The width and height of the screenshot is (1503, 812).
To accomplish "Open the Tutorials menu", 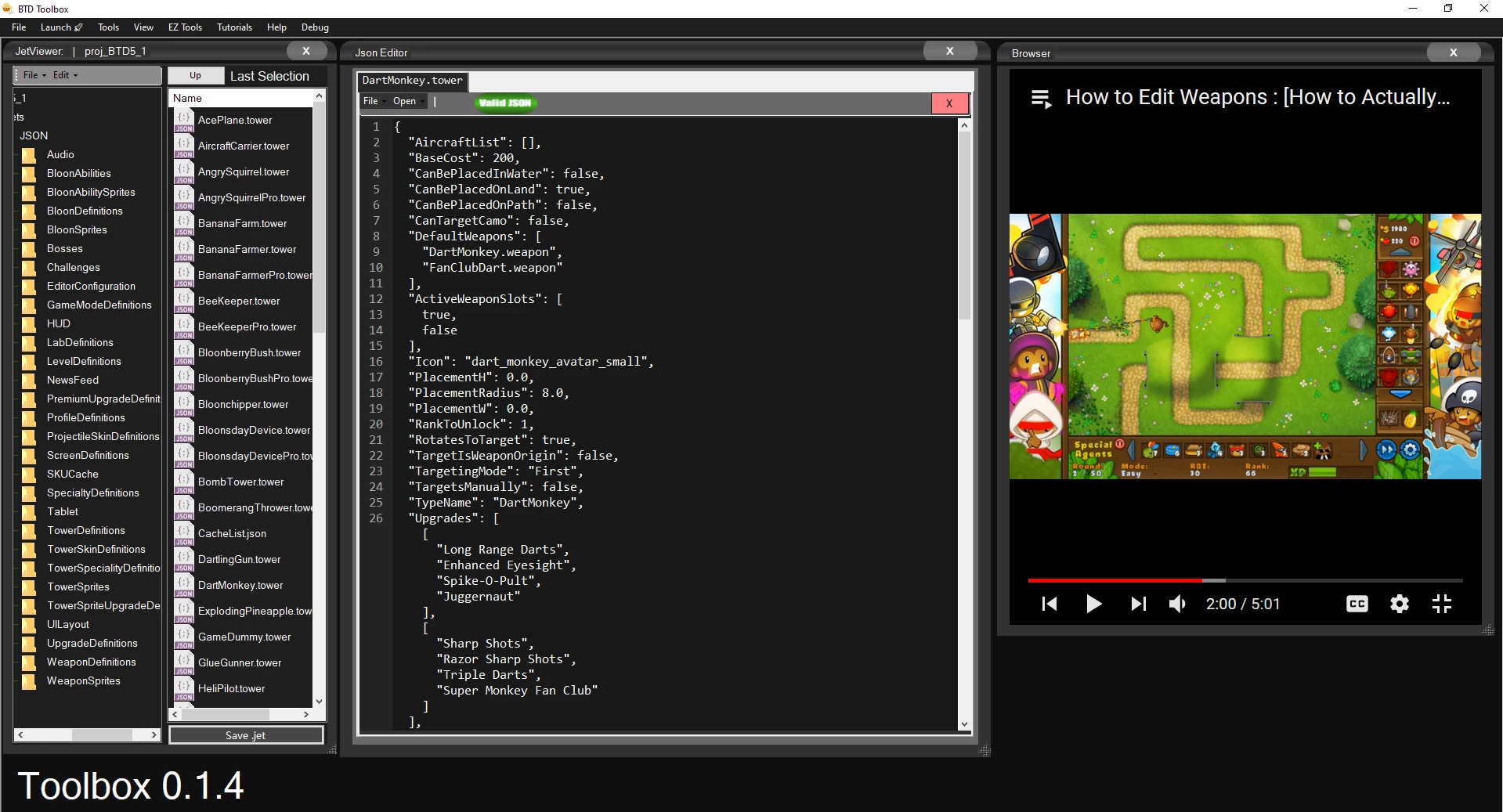I will point(234,27).
